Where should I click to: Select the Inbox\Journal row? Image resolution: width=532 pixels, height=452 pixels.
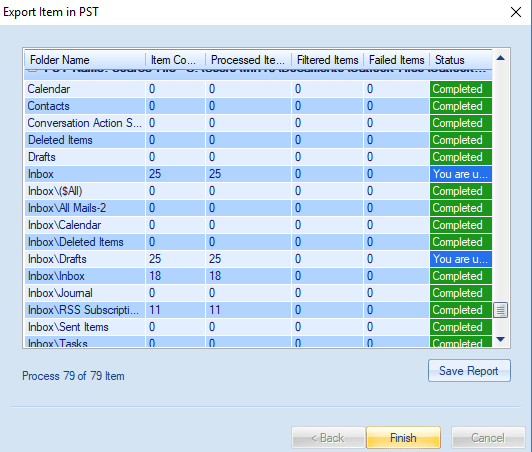258,293
